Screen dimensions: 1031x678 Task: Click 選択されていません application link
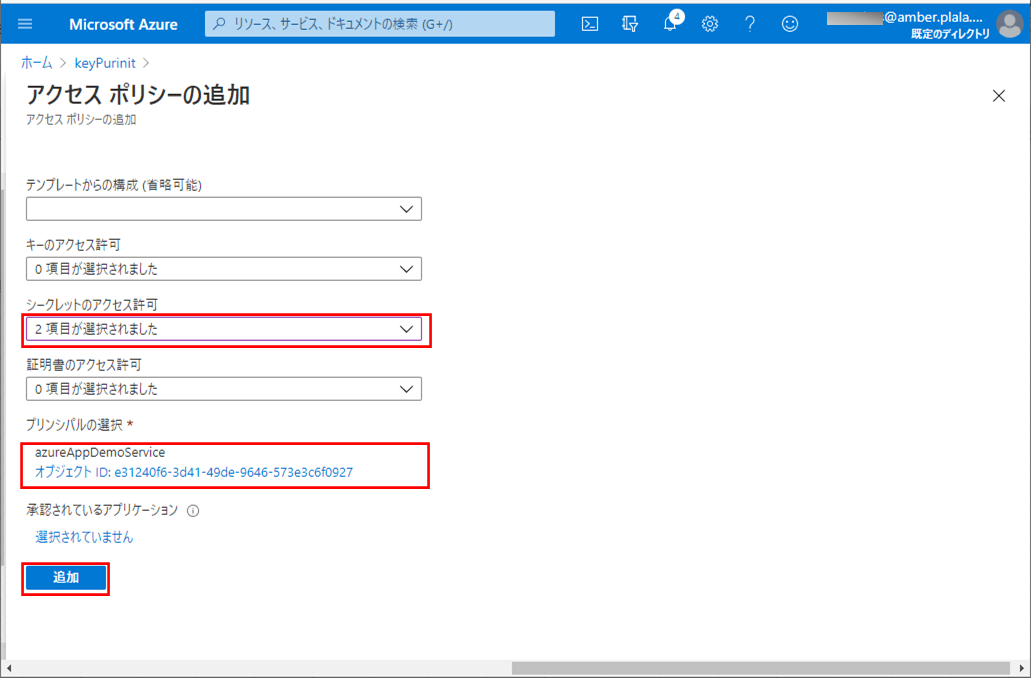pyautogui.click(x=84, y=537)
